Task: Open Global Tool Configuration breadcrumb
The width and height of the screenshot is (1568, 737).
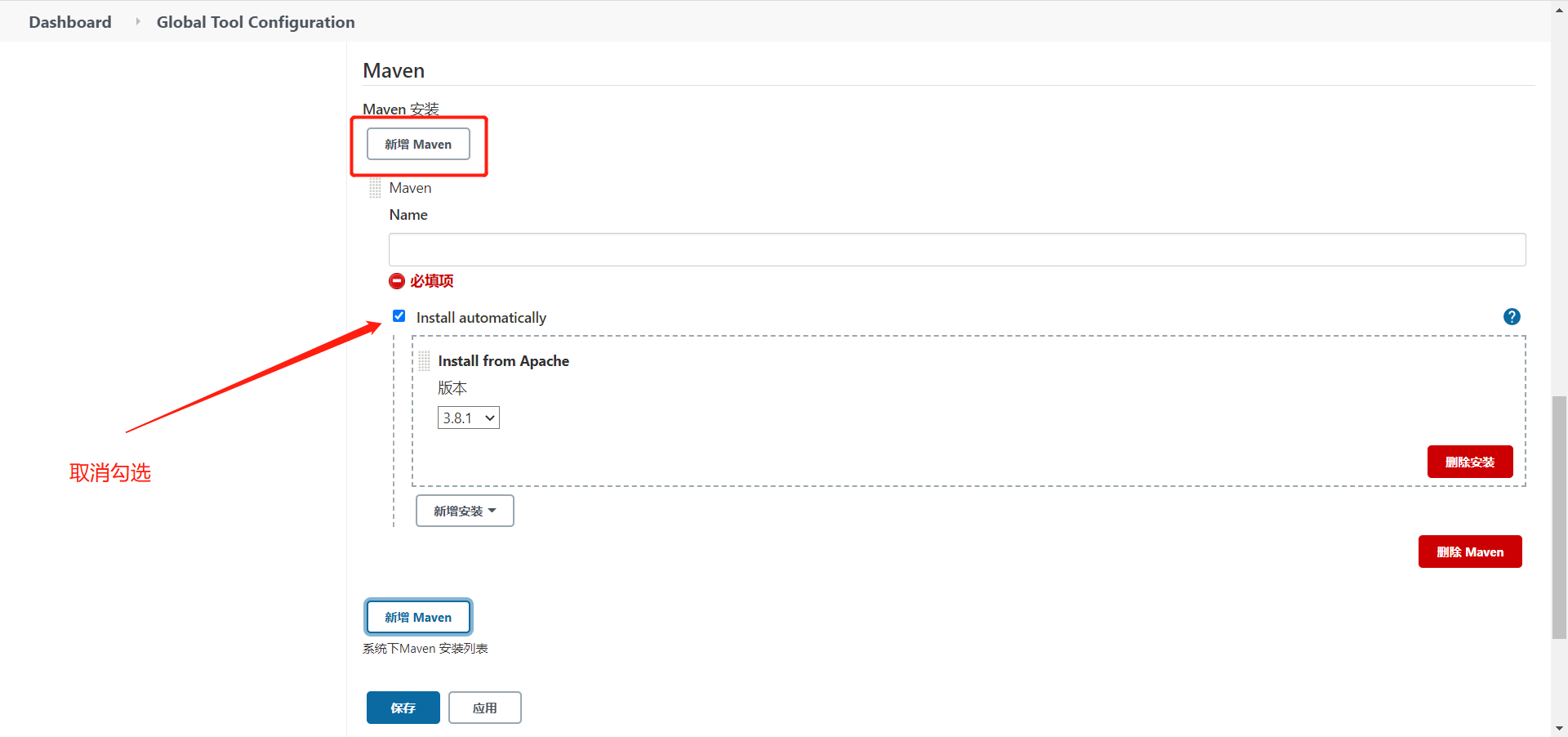Action: click(256, 22)
